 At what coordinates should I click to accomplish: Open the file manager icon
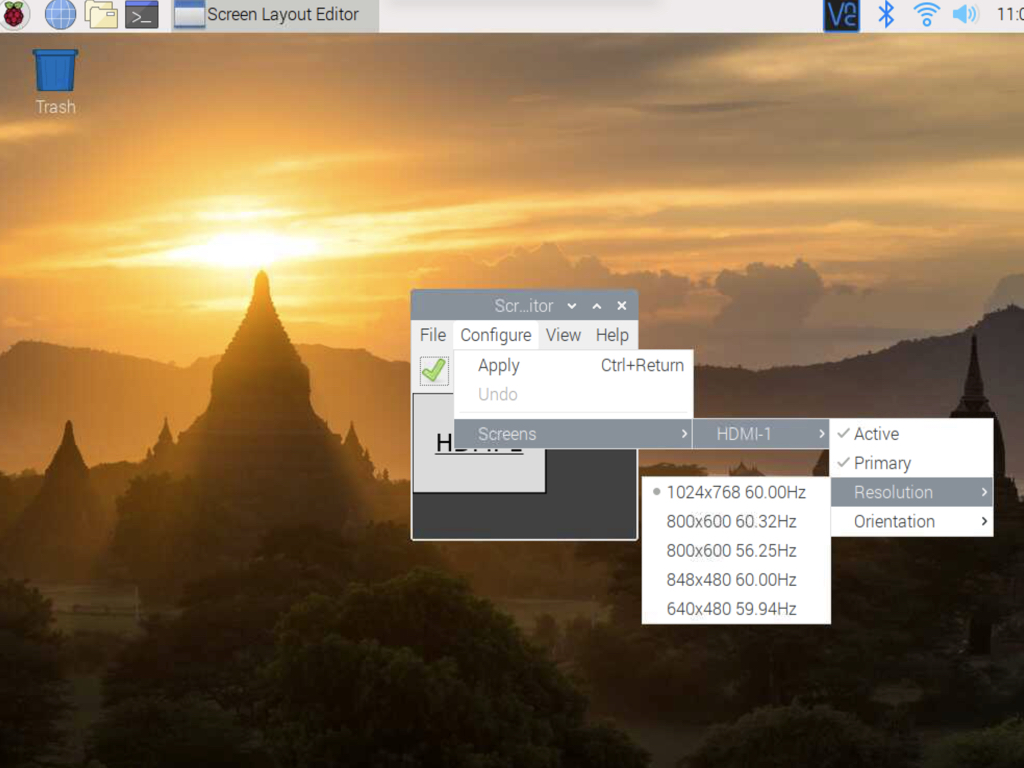pyautogui.click(x=100, y=15)
